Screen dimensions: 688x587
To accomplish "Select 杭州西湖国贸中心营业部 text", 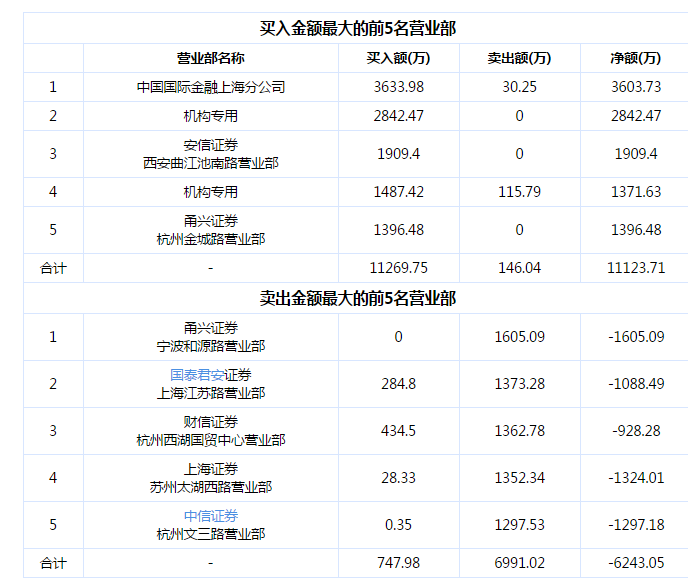I will [x=211, y=440].
